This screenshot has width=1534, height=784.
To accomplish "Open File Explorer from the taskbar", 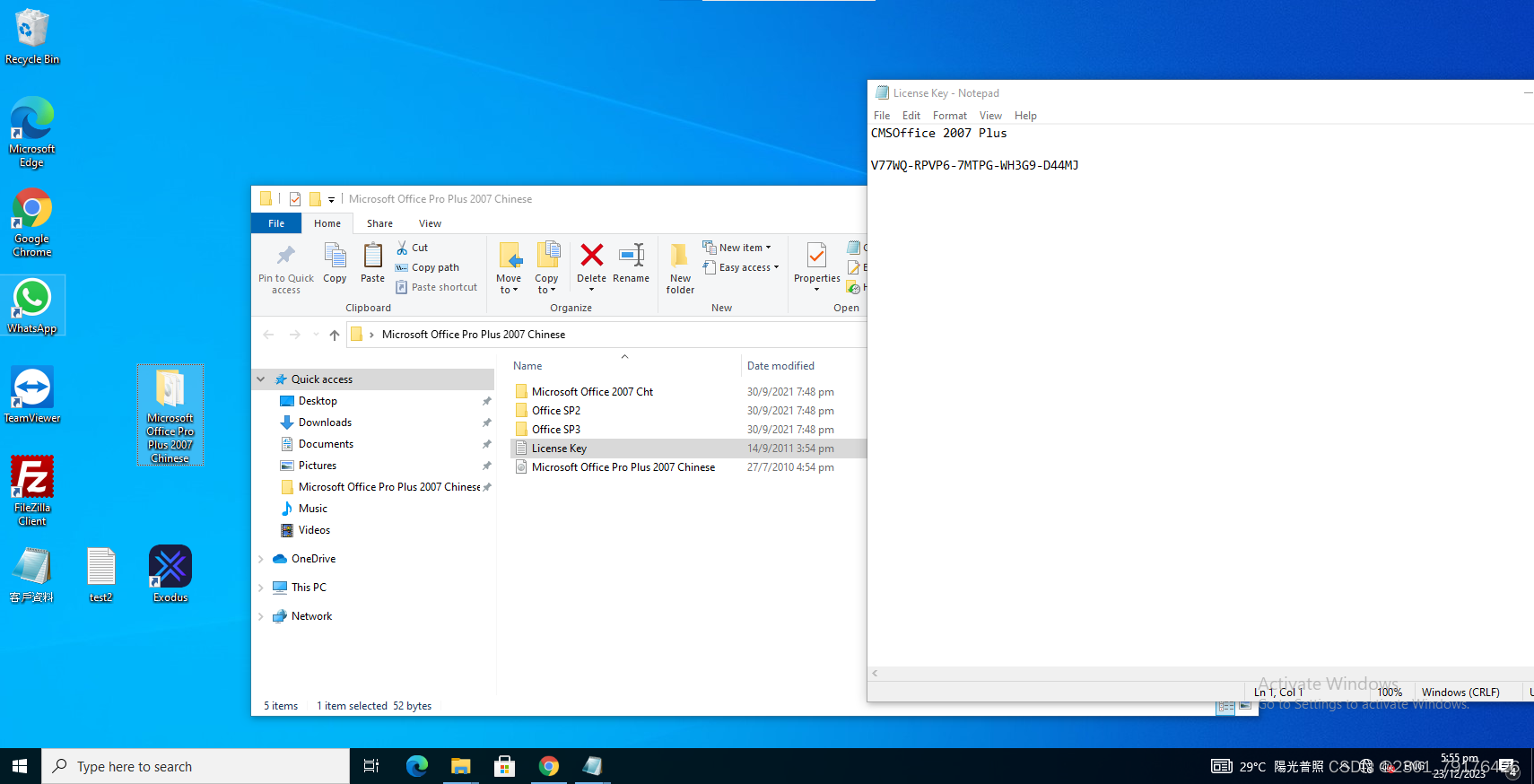I will coord(460,766).
